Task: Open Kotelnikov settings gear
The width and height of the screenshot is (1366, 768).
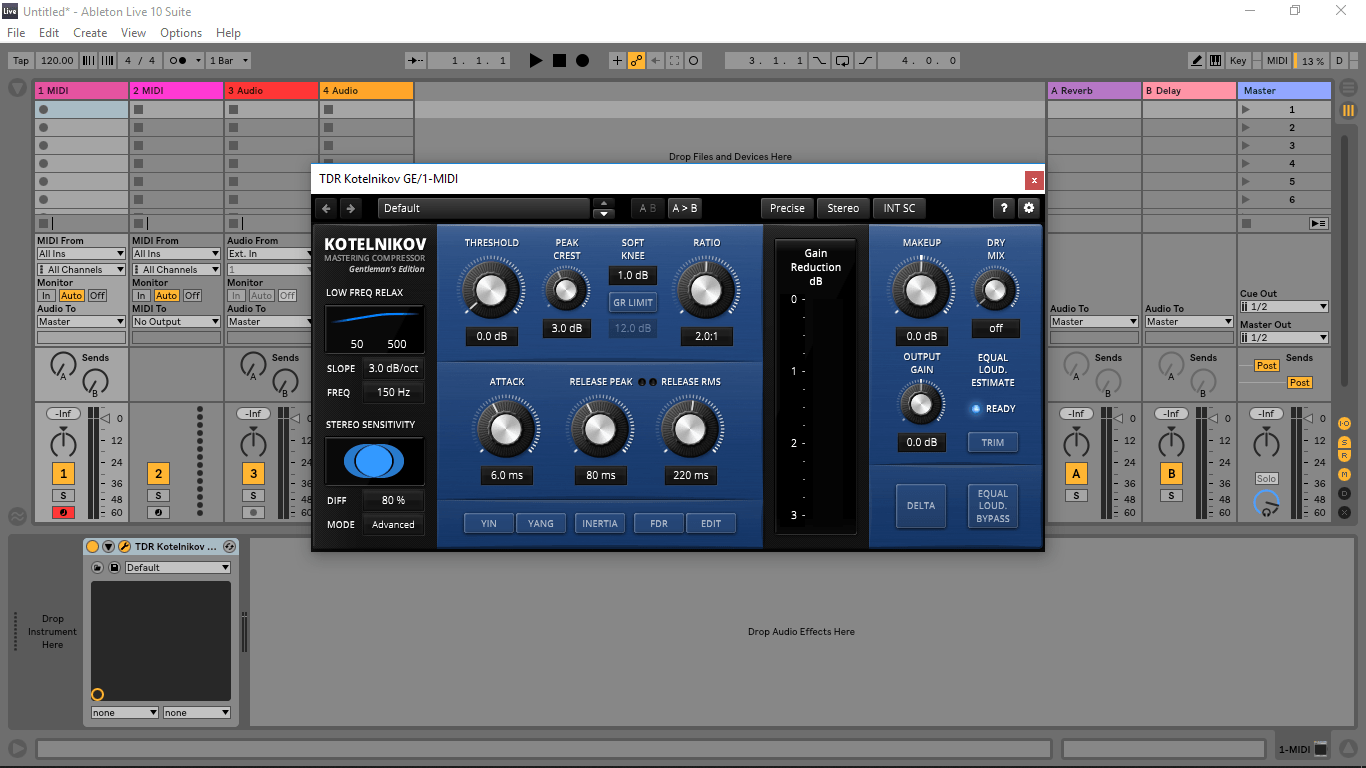Action: (x=1028, y=208)
